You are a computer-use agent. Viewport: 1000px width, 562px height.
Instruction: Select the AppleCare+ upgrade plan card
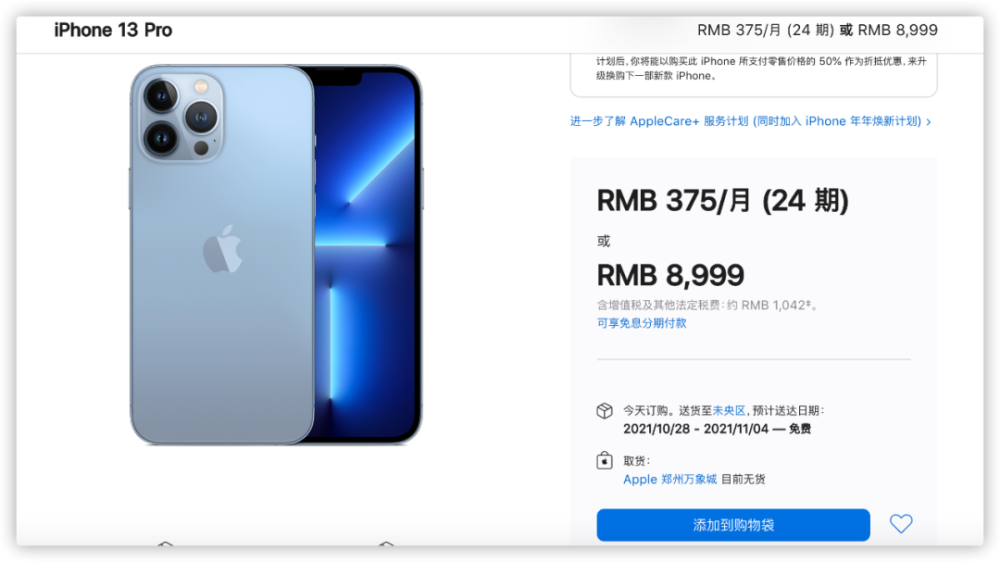pos(754,75)
